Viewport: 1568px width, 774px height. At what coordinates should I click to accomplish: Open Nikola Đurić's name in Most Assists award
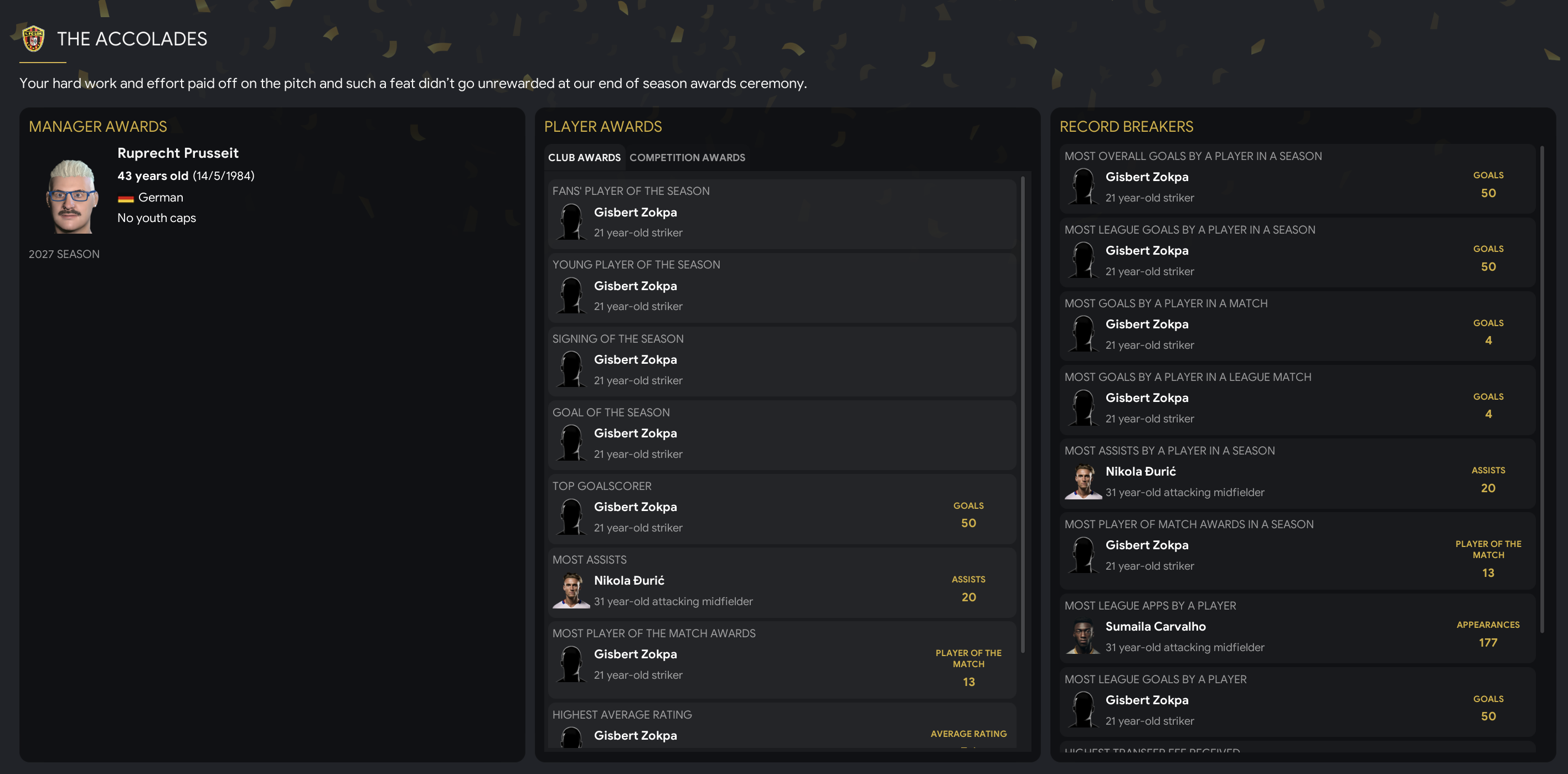(629, 580)
